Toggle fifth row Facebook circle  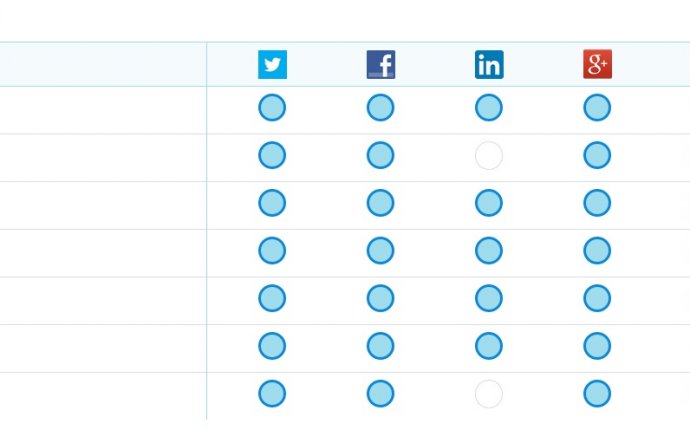coord(380,298)
